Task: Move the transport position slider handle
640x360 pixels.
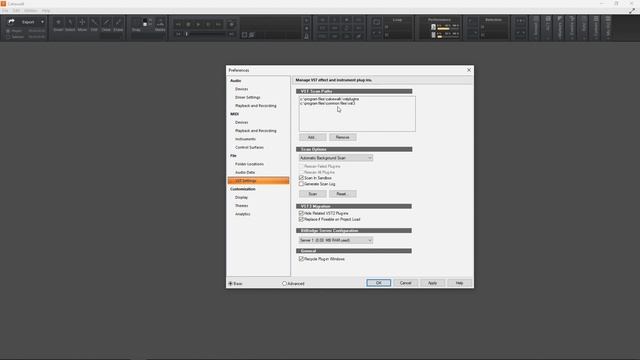Action: (x=187, y=34)
